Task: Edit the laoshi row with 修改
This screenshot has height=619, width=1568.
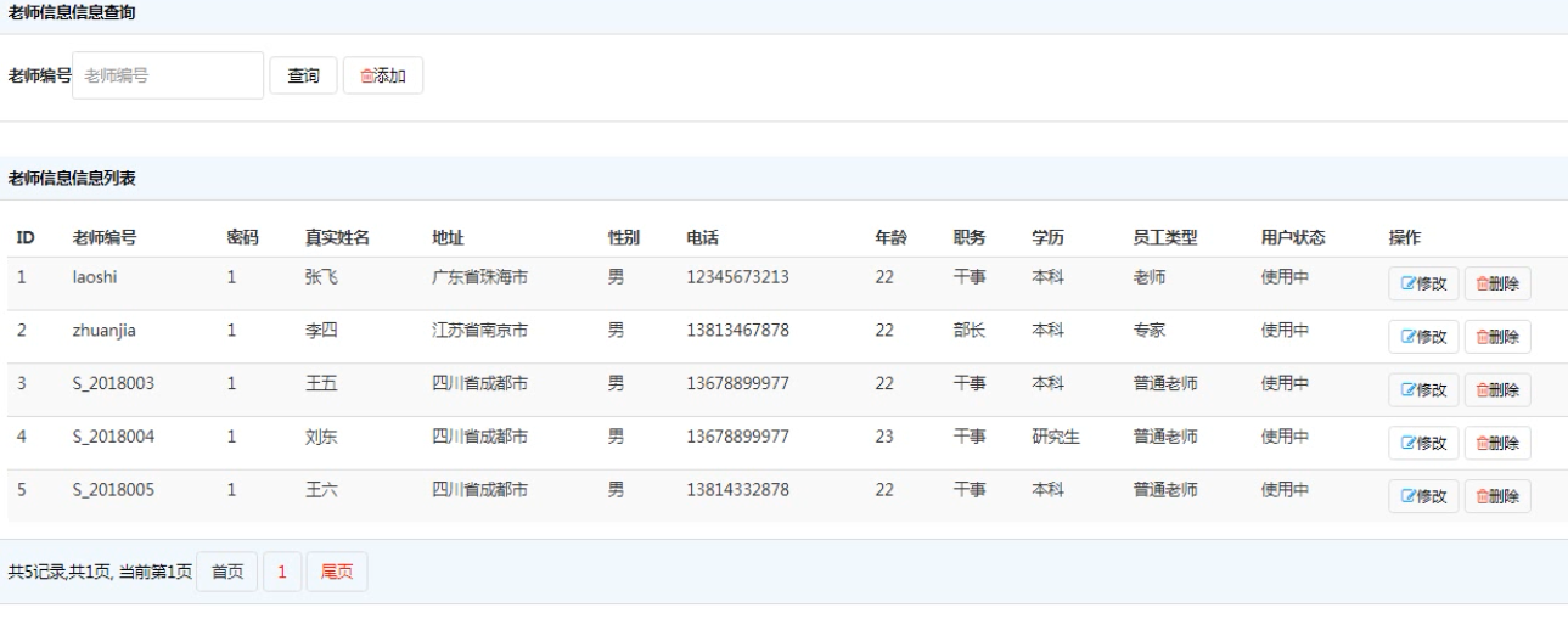Action: coord(1423,283)
